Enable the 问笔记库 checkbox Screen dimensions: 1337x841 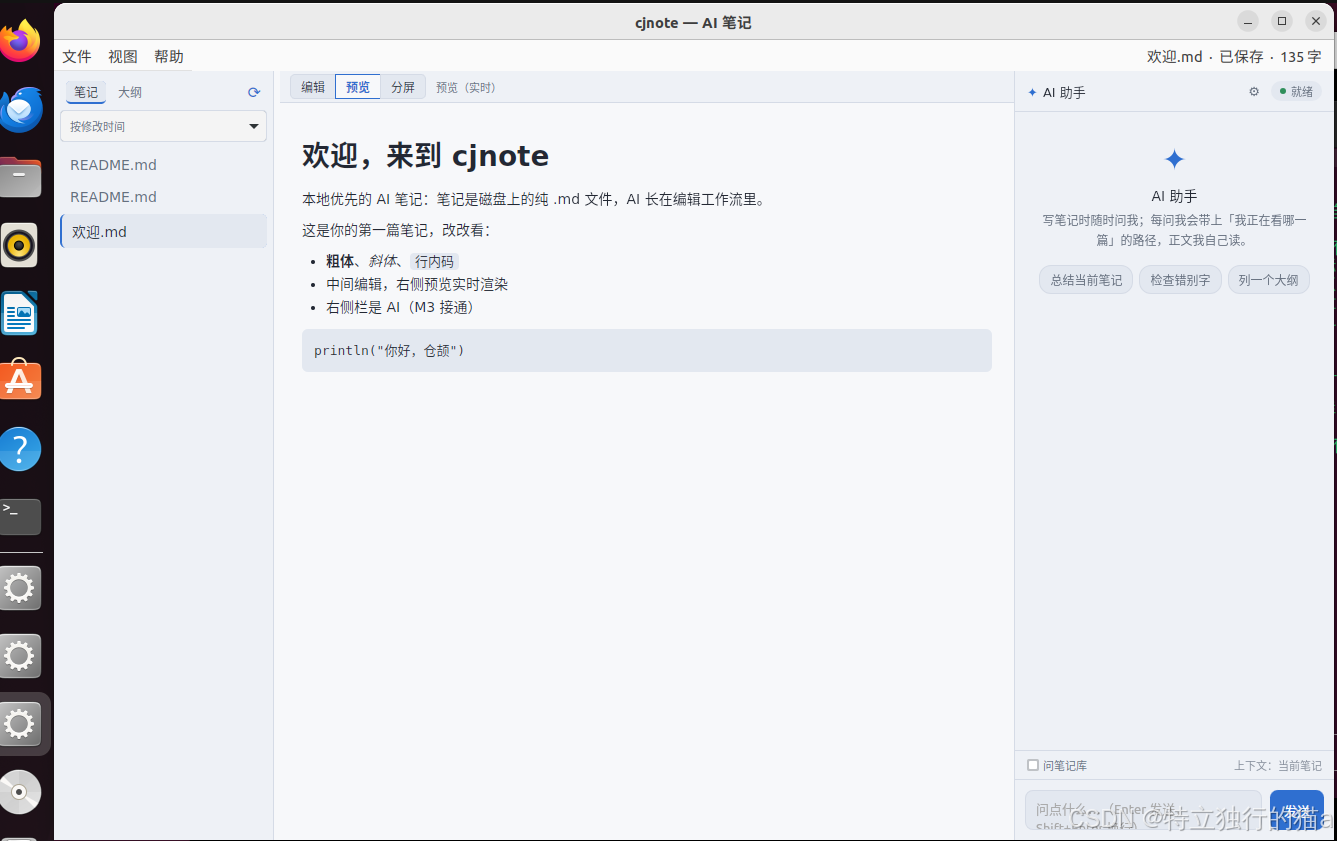1033,765
